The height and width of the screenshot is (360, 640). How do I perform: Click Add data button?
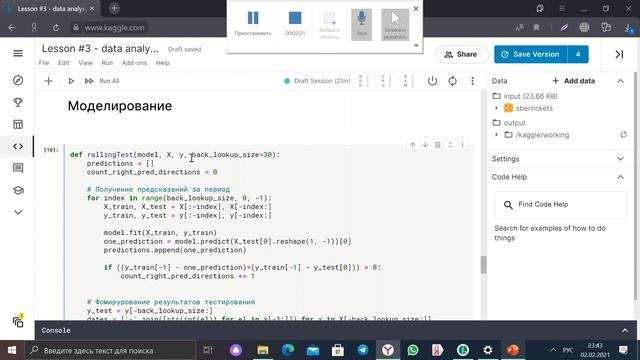(x=573, y=81)
